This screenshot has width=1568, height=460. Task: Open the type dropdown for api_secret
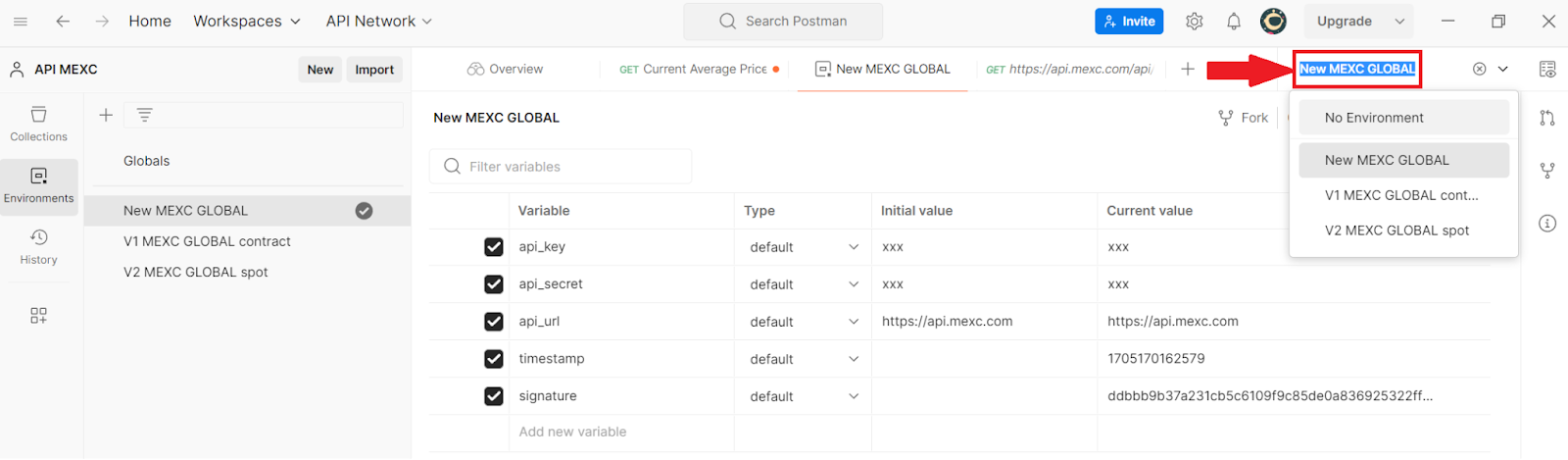pyautogui.click(x=804, y=284)
